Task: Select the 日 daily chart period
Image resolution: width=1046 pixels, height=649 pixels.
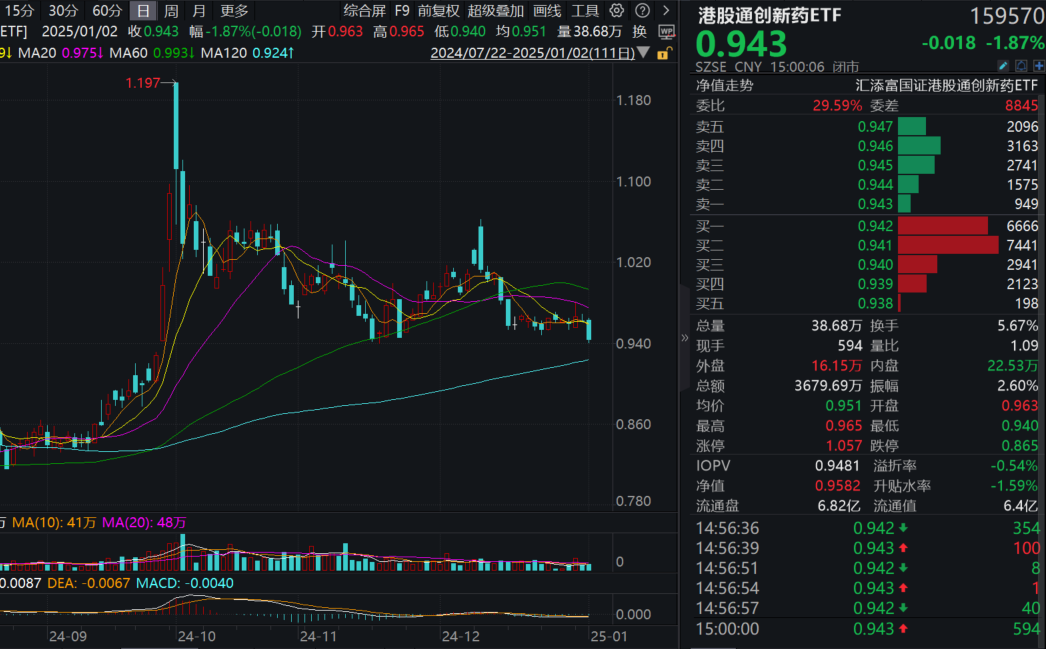Action: 144,11
